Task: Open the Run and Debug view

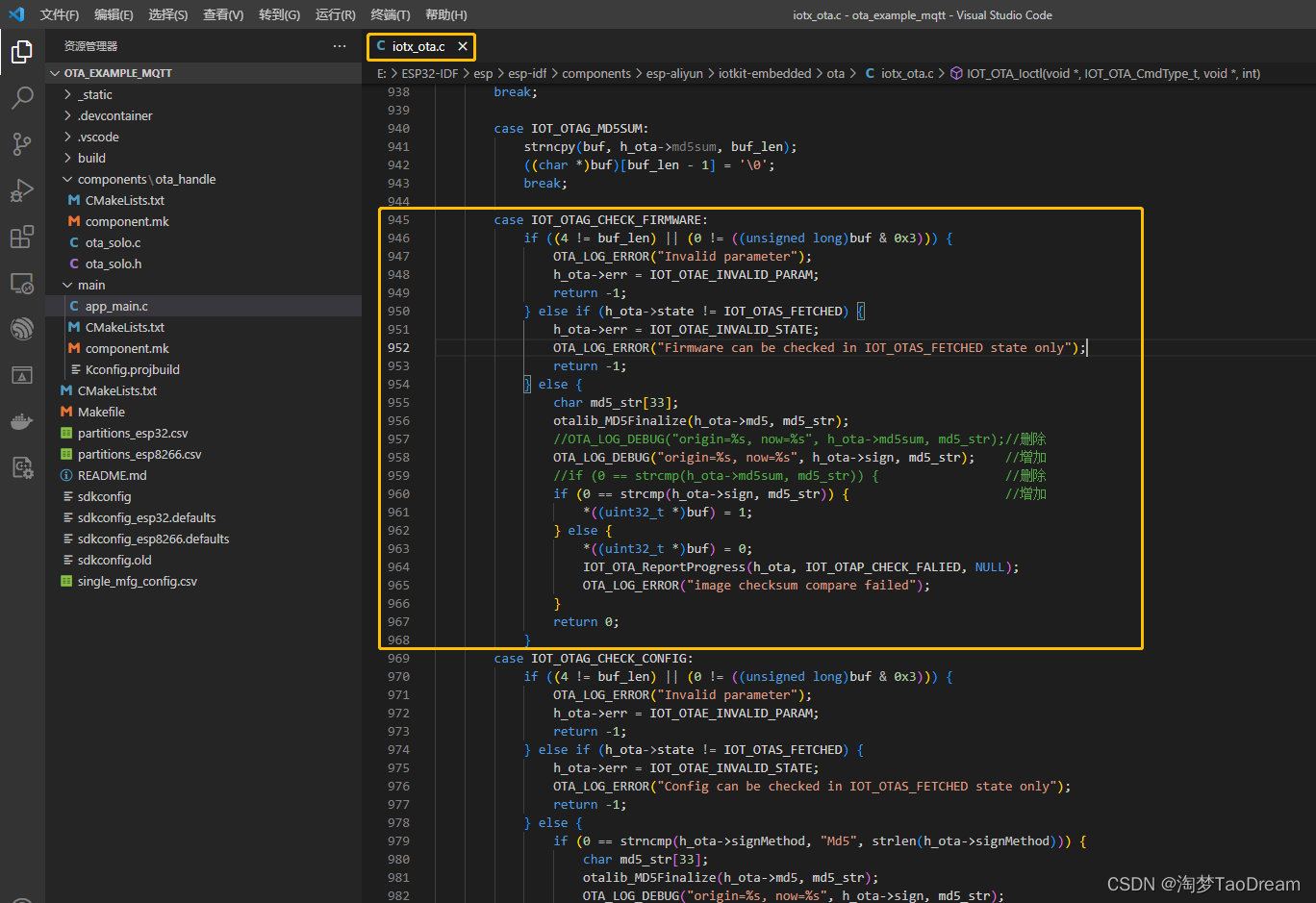Action: (21, 190)
